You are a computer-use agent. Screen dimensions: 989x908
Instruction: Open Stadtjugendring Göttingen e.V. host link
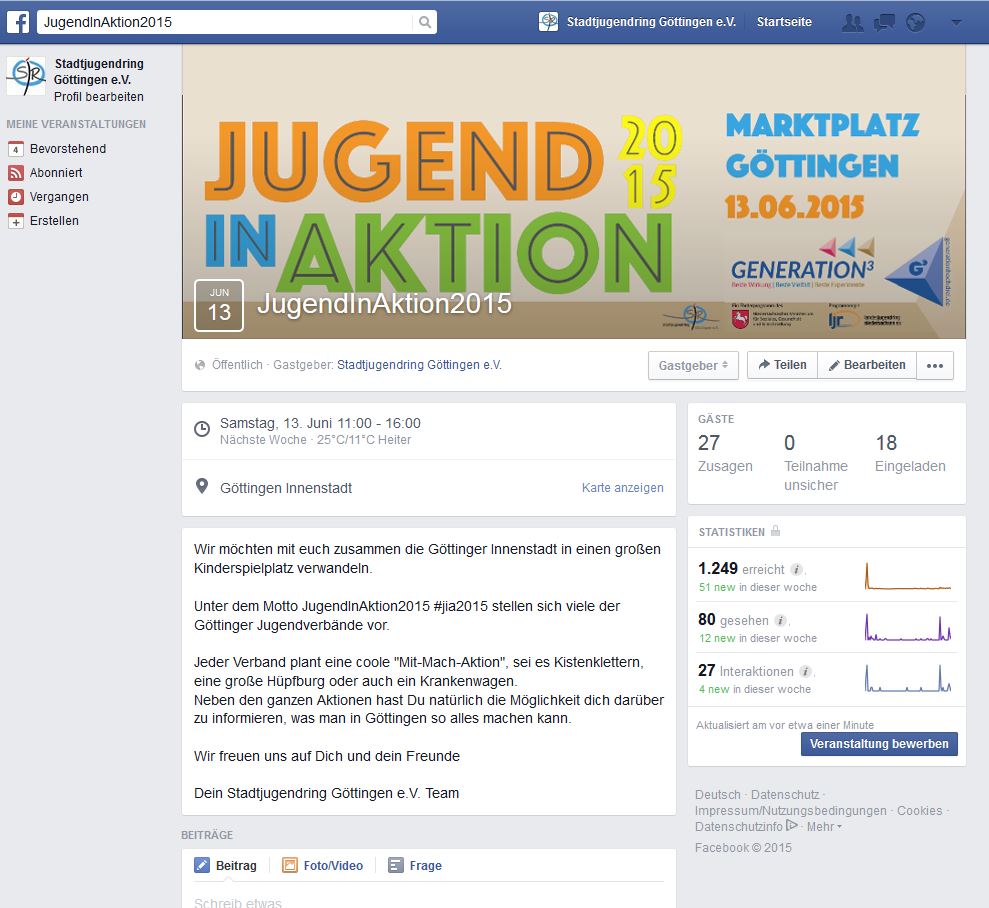(x=419, y=365)
